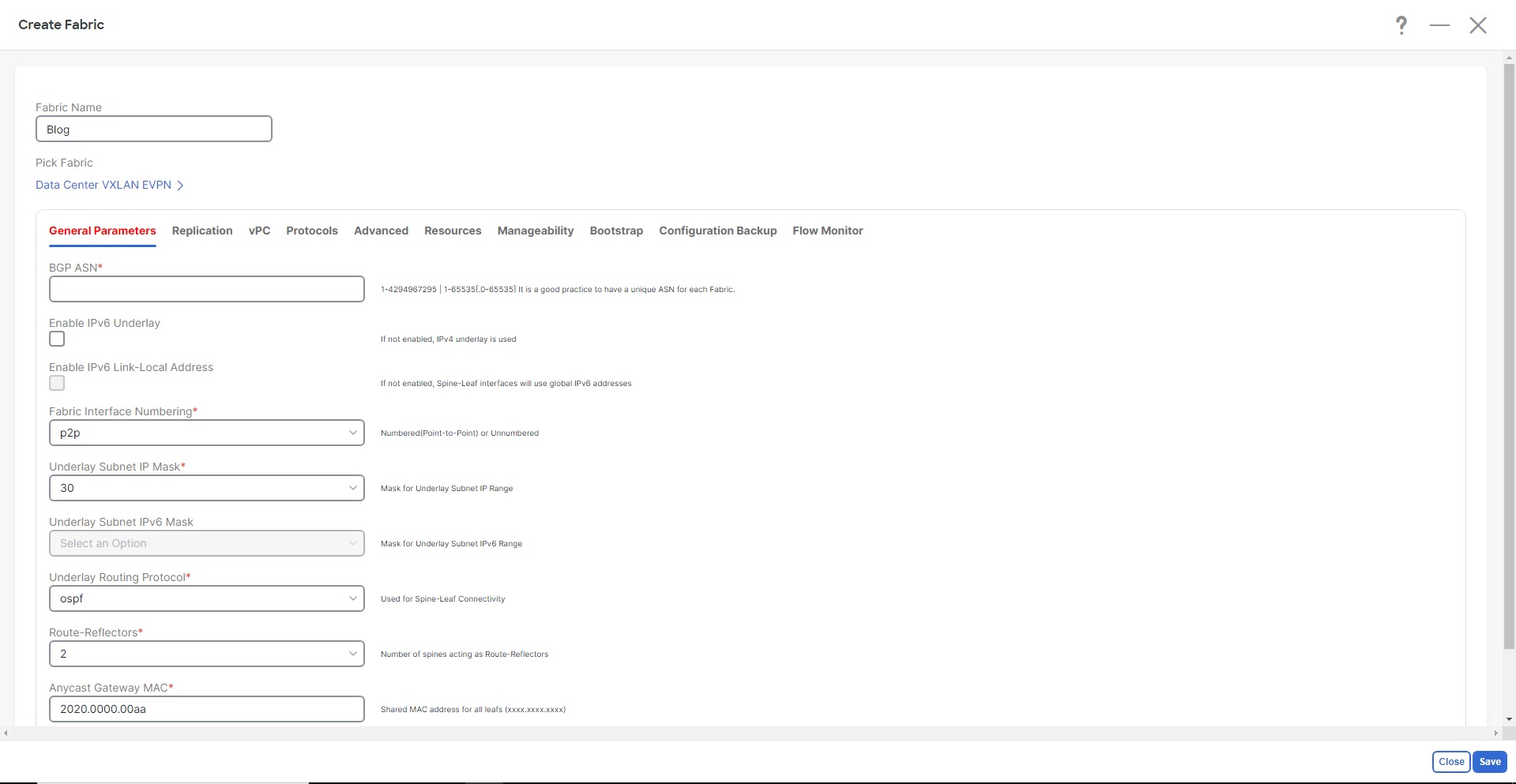Open the Underlay Subnet IPv6 Mask dropdown
The width and height of the screenshot is (1516, 784).
click(x=207, y=543)
